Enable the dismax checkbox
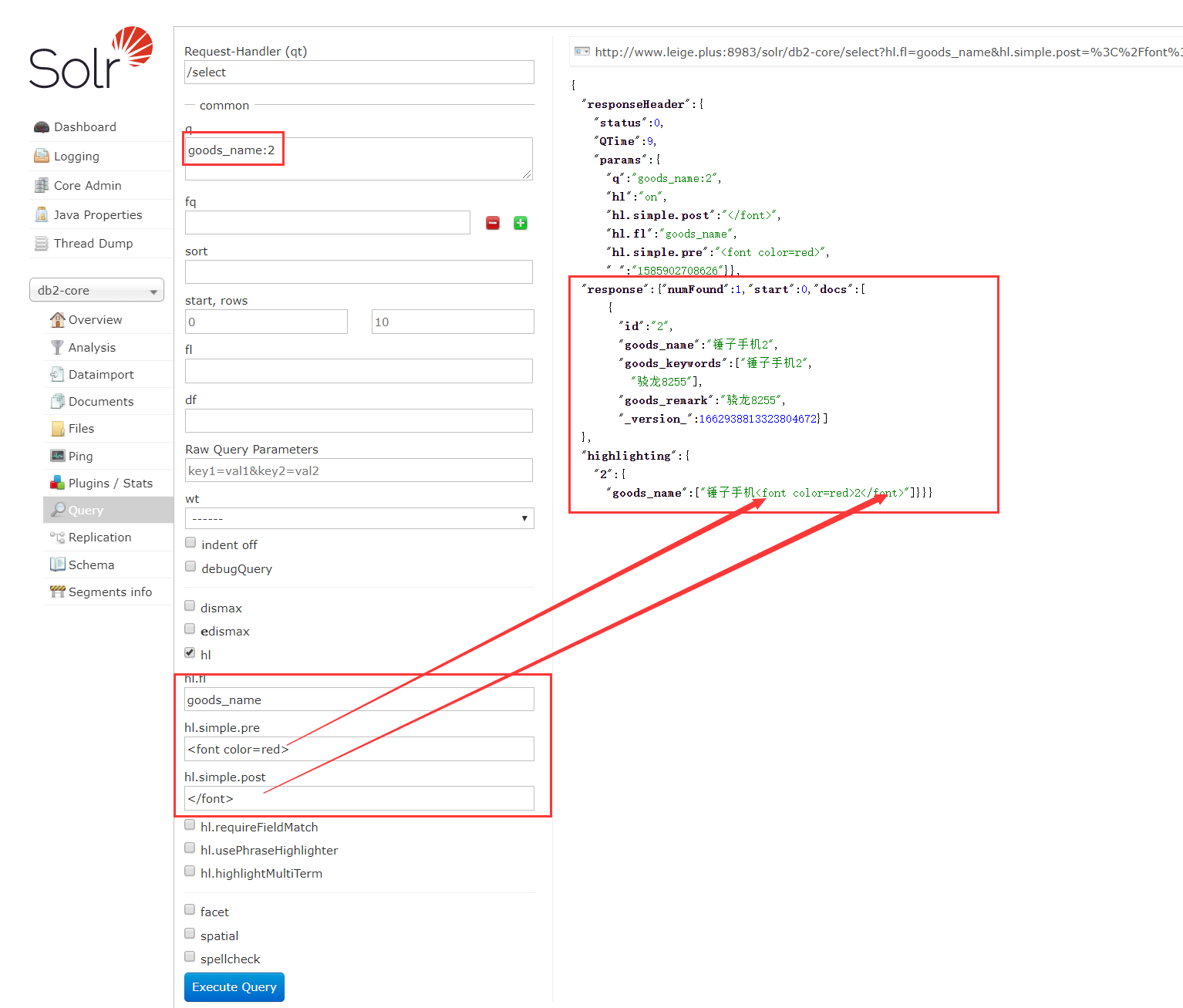Image resolution: width=1183 pixels, height=1008 pixels. [x=190, y=606]
